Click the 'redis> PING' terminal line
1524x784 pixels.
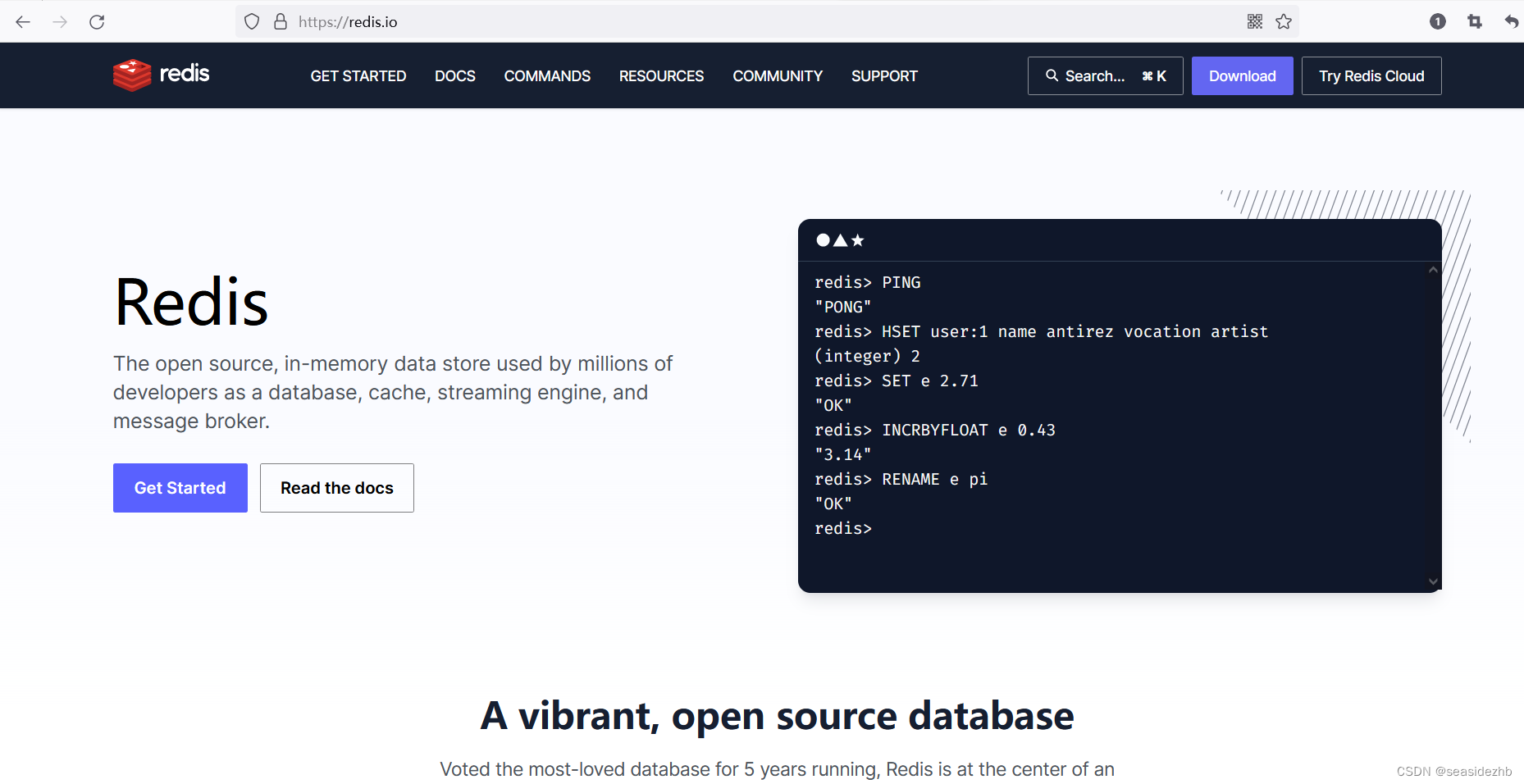[x=868, y=282]
